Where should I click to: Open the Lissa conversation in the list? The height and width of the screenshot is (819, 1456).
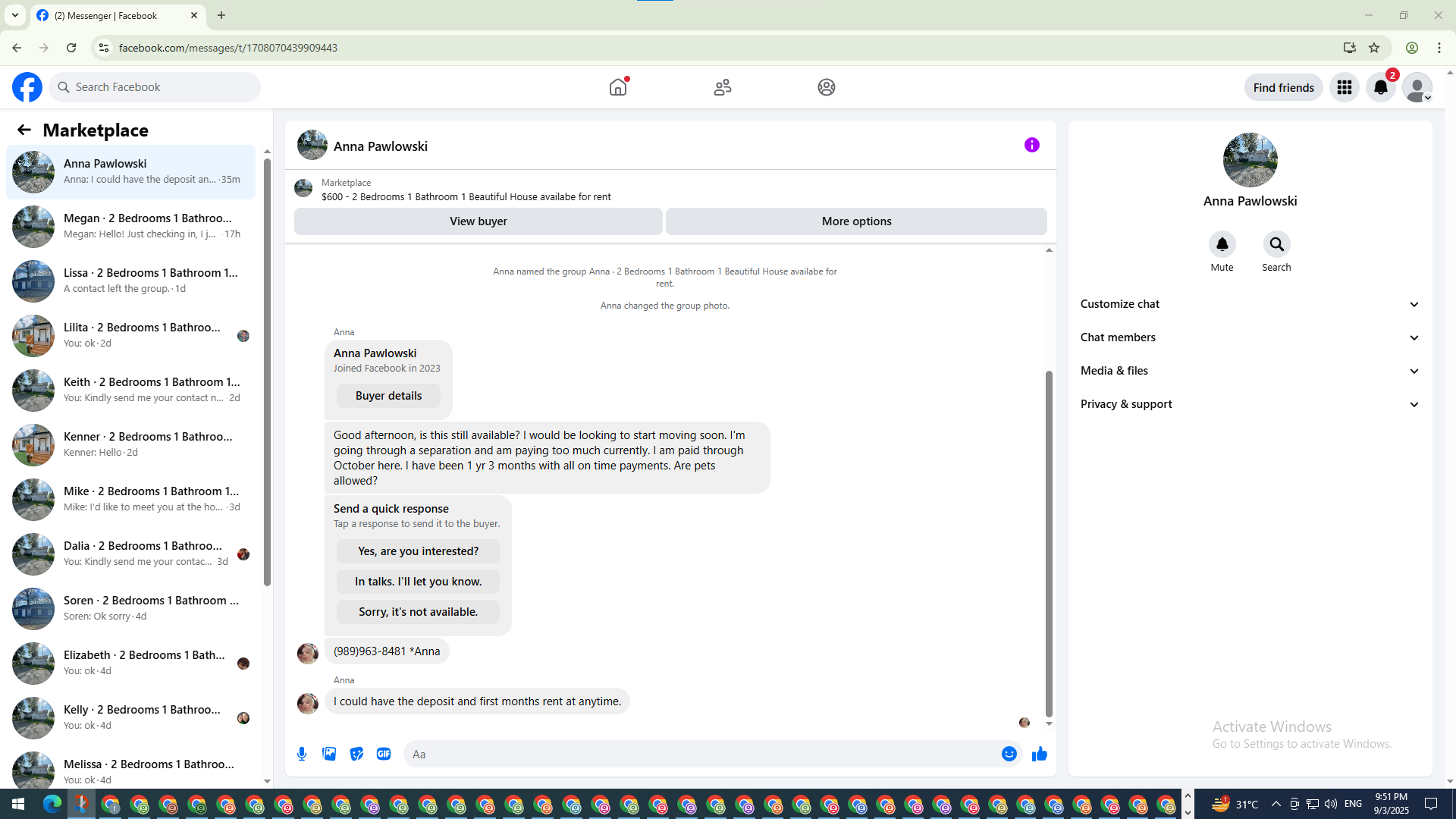point(131,281)
